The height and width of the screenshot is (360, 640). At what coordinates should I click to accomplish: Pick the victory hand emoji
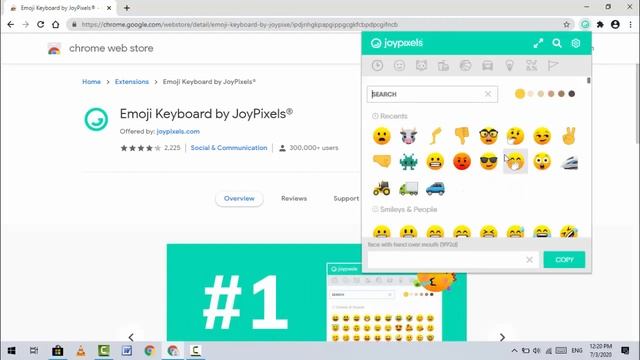click(569, 136)
